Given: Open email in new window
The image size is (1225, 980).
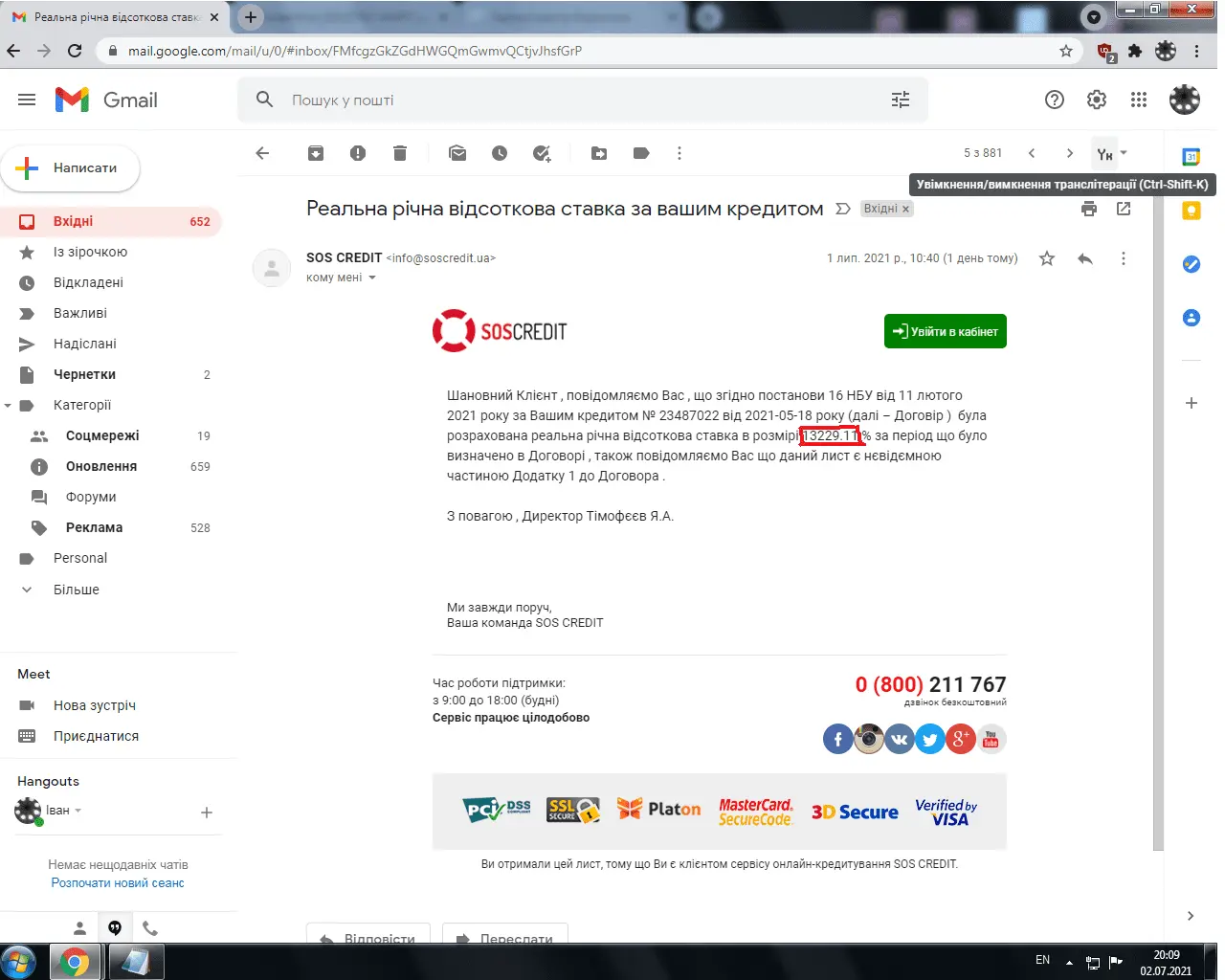Looking at the screenshot, I should click(x=1124, y=209).
